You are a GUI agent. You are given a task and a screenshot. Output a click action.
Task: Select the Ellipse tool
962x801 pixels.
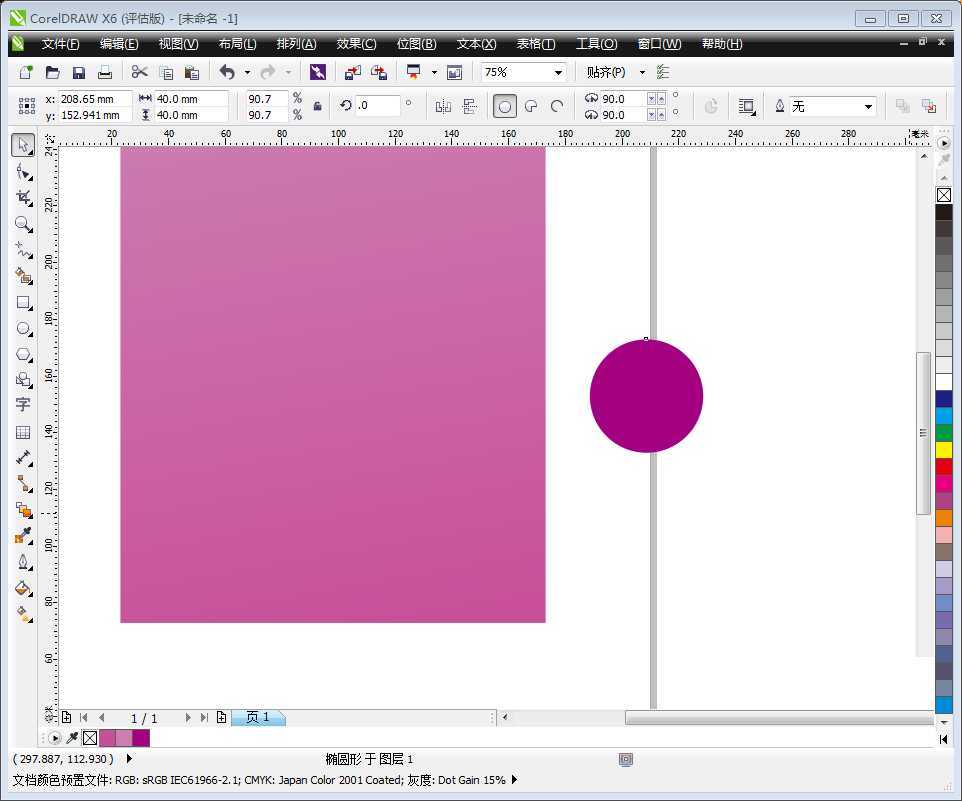pos(24,329)
